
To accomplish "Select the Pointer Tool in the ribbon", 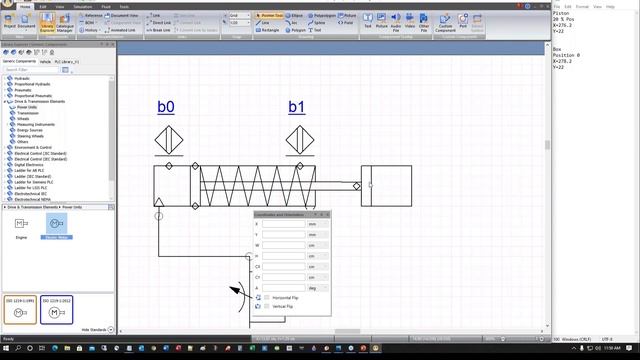I will [x=269, y=16].
